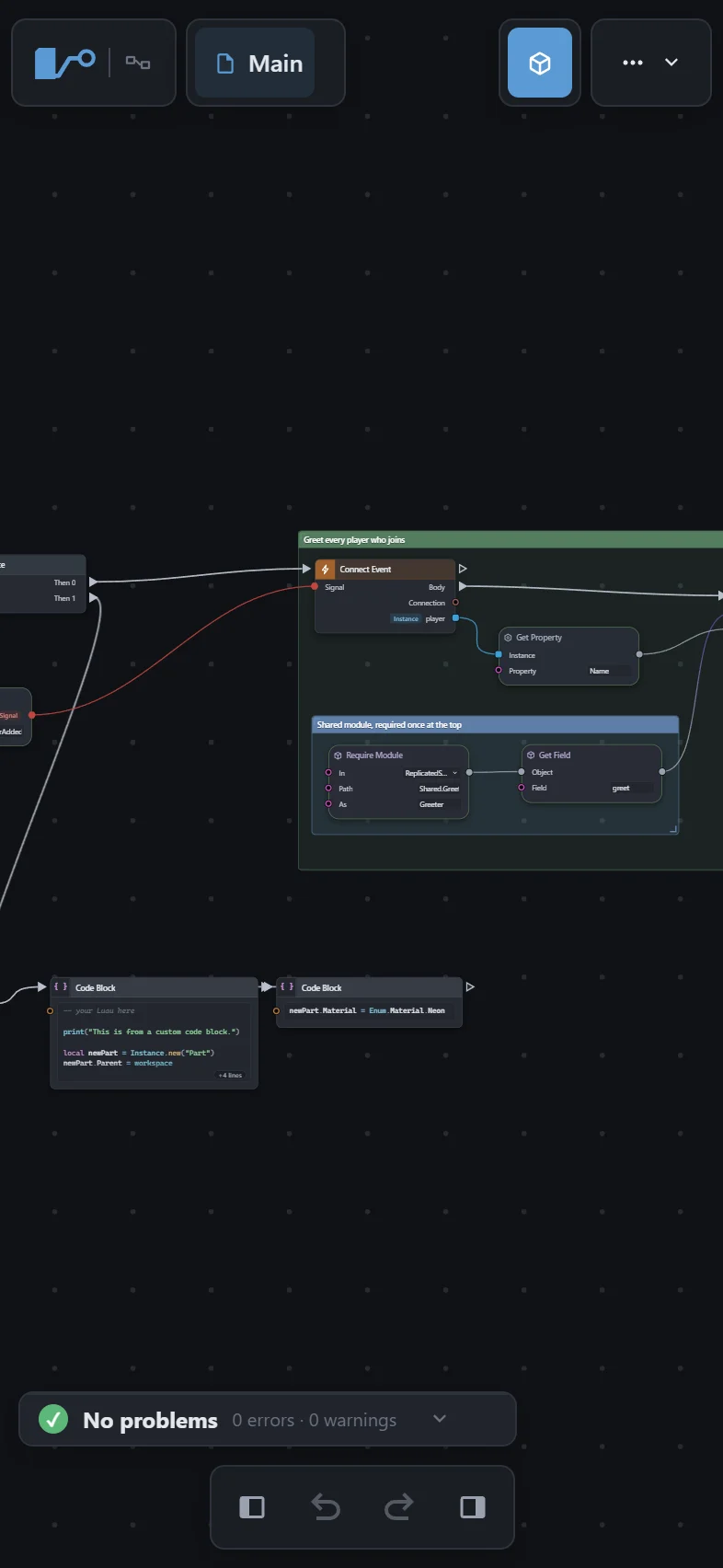
Task: Click the blue player output port
Action: (455, 618)
